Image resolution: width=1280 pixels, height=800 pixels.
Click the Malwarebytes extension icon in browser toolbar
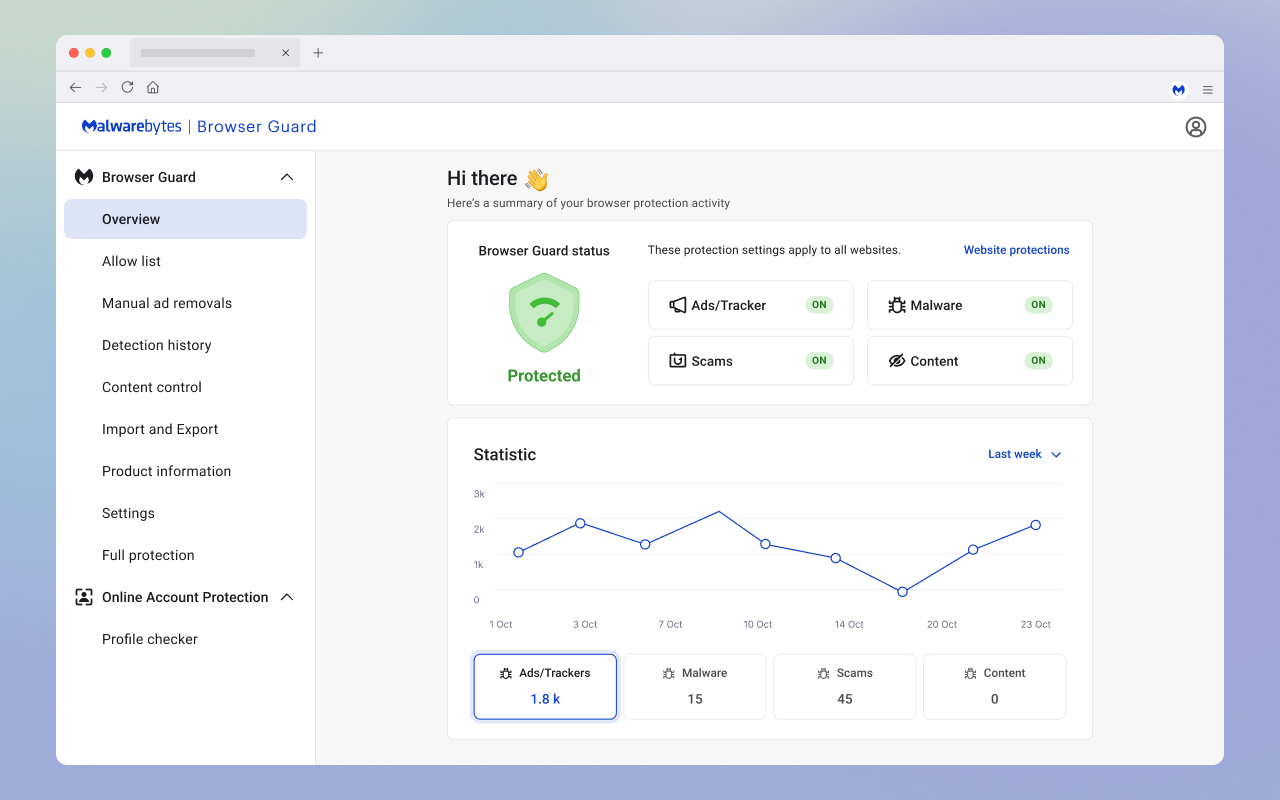pos(1178,89)
